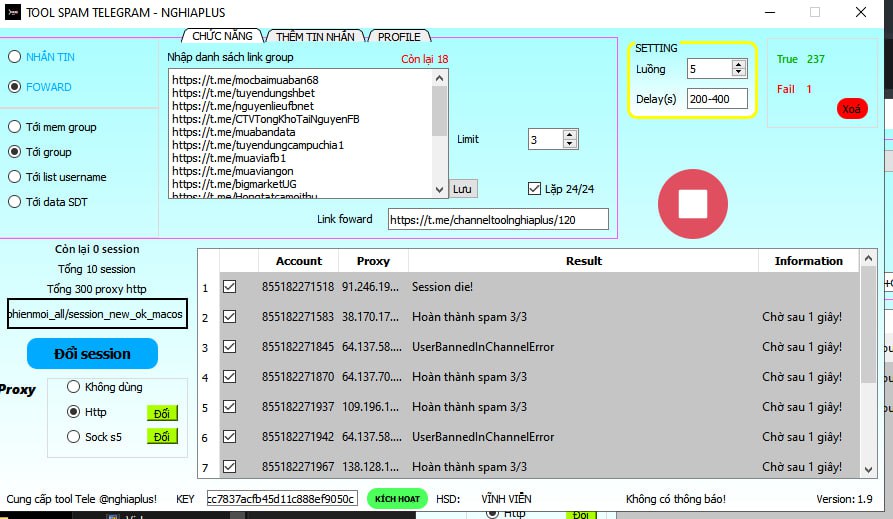Uncheck the checkbox for account 855182271937
The height and width of the screenshot is (519, 893).
[230, 406]
